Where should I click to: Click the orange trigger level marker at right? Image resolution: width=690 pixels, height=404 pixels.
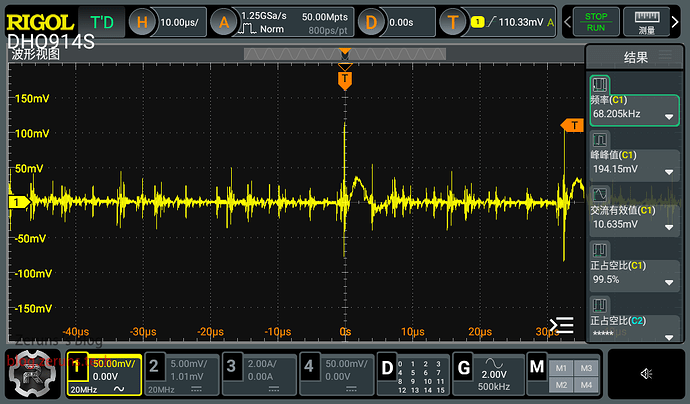tap(572, 125)
